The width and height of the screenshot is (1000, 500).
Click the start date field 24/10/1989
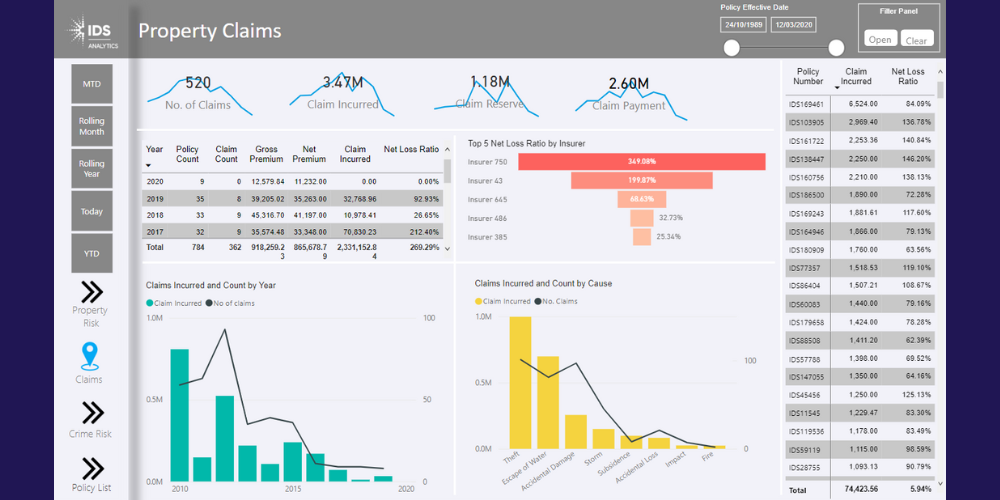pyautogui.click(x=743, y=25)
